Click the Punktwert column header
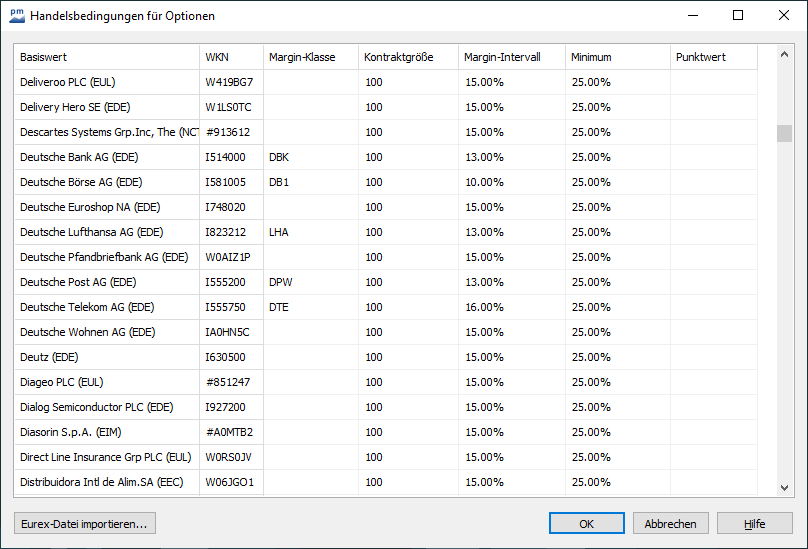Viewport: 808px width, 549px height. 713,57
